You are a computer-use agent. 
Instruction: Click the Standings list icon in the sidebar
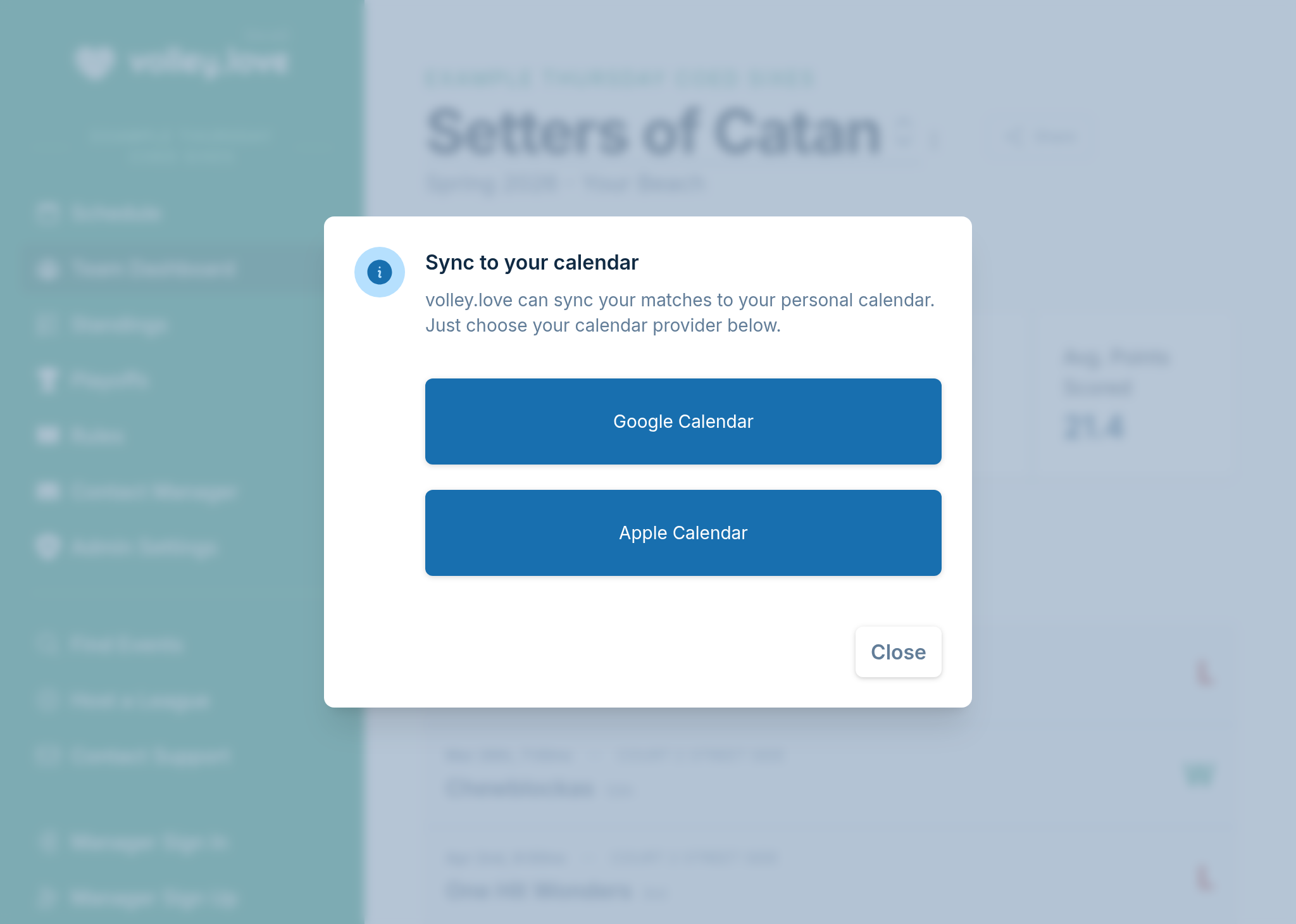(48, 325)
